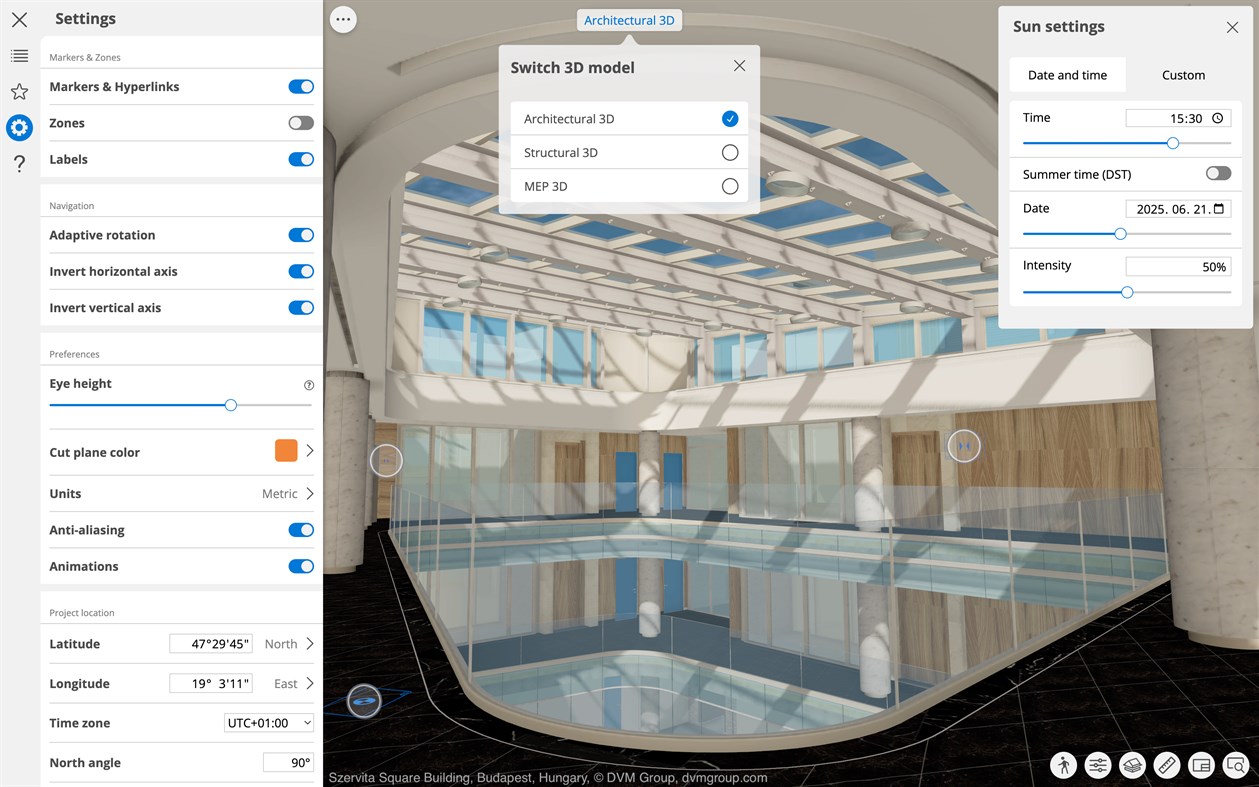Open the list view sidebar icon
Screen dimensions: 1259x787
click(19, 56)
